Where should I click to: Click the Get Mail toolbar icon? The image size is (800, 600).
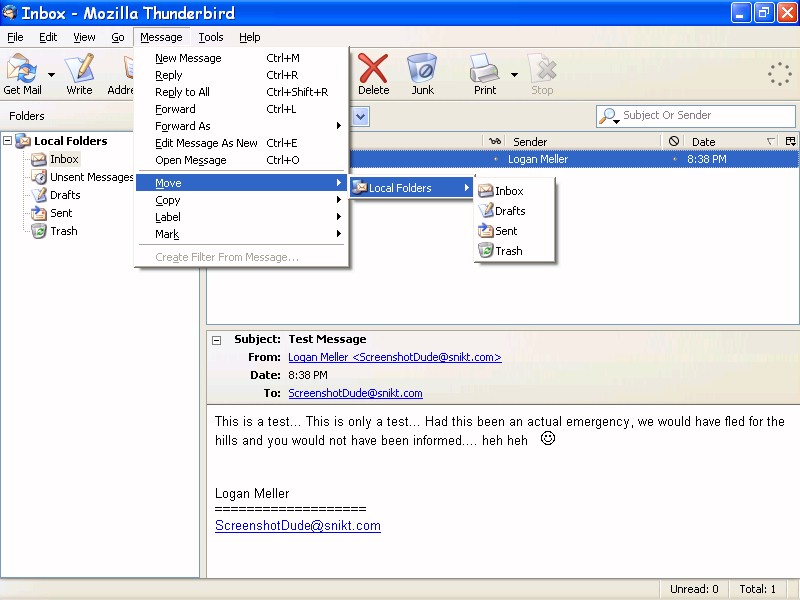[21, 69]
